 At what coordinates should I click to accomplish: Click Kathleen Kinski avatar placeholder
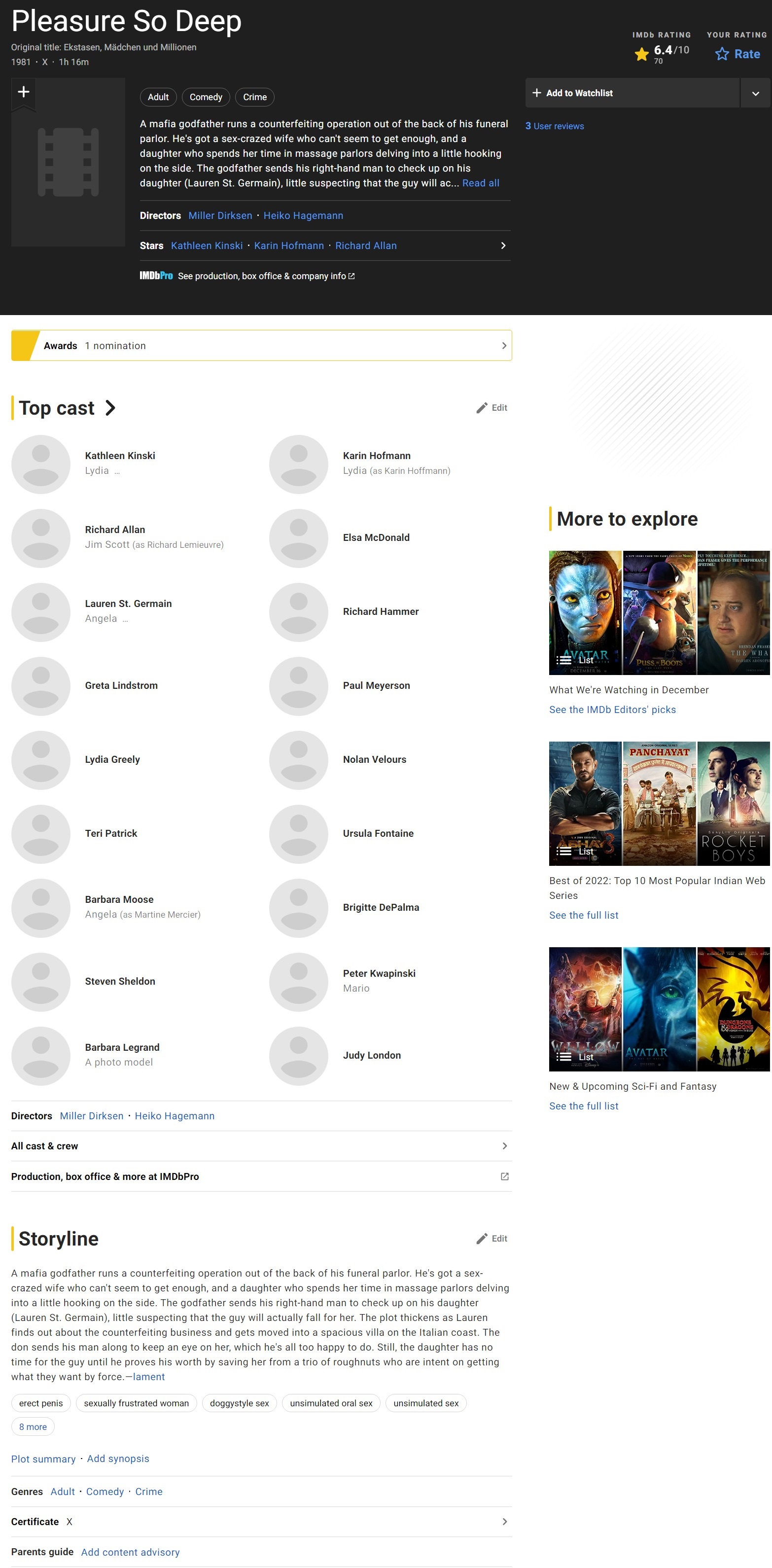click(x=41, y=464)
